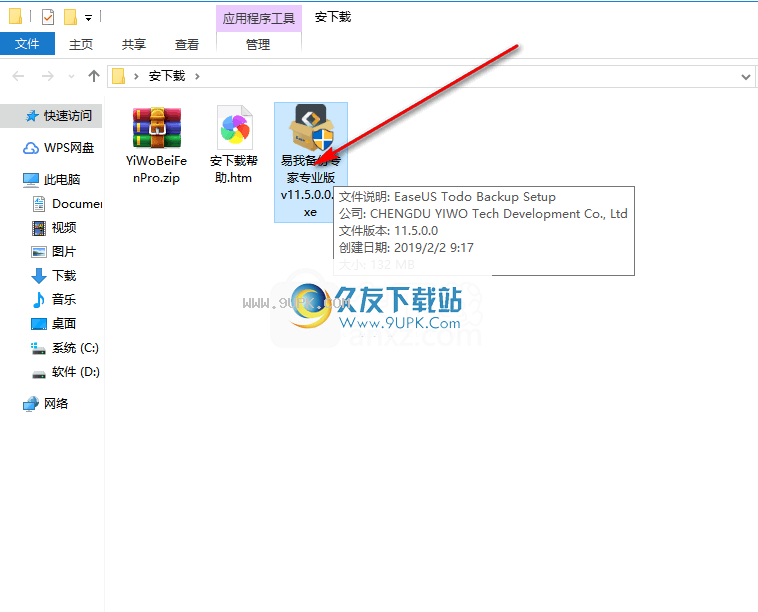758x612 pixels.
Task: Click the WPS cloud icon
Action: (31, 148)
